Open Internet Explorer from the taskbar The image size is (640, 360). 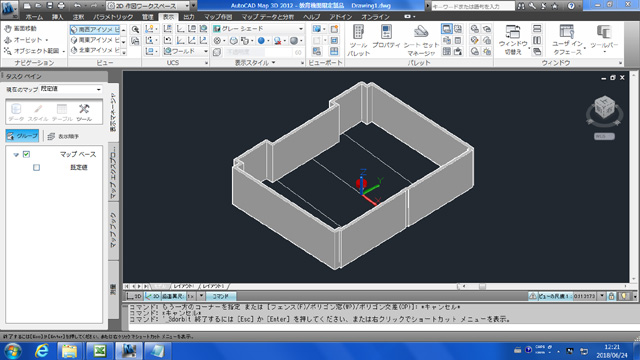[x=42, y=351]
